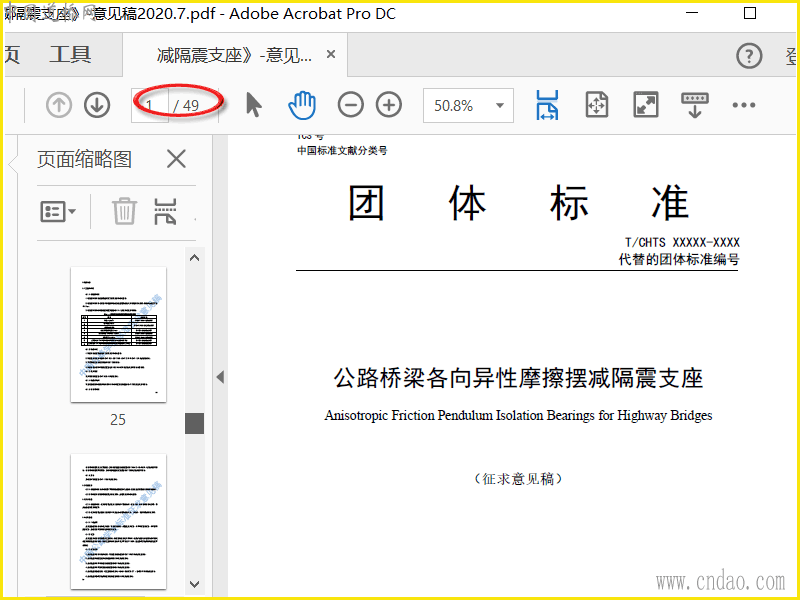Click the page number label 25
Image resolution: width=800 pixels, height=600 pixels.
tap(118, 420)
